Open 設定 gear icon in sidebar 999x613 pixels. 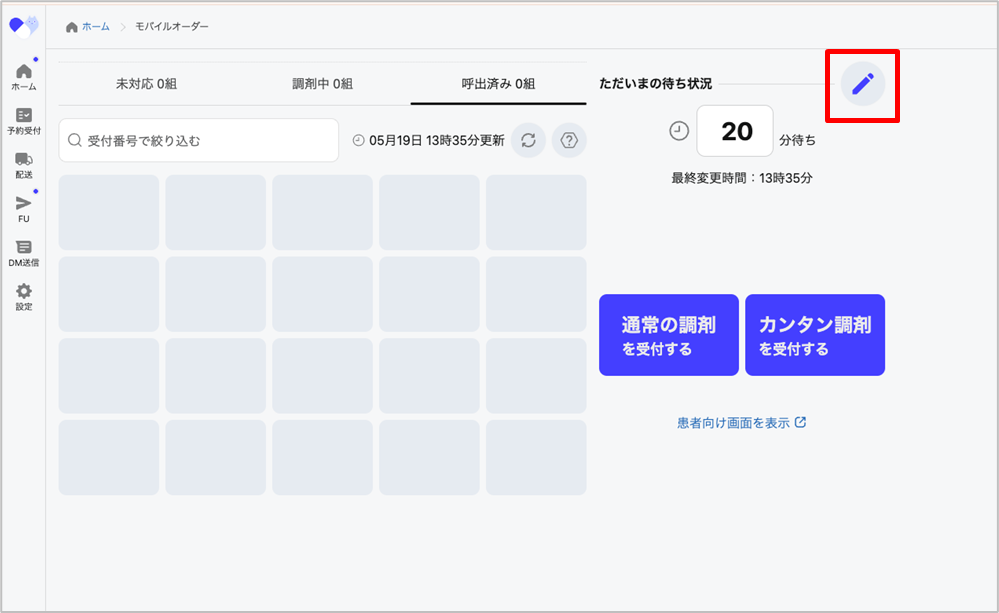point(24,297)
